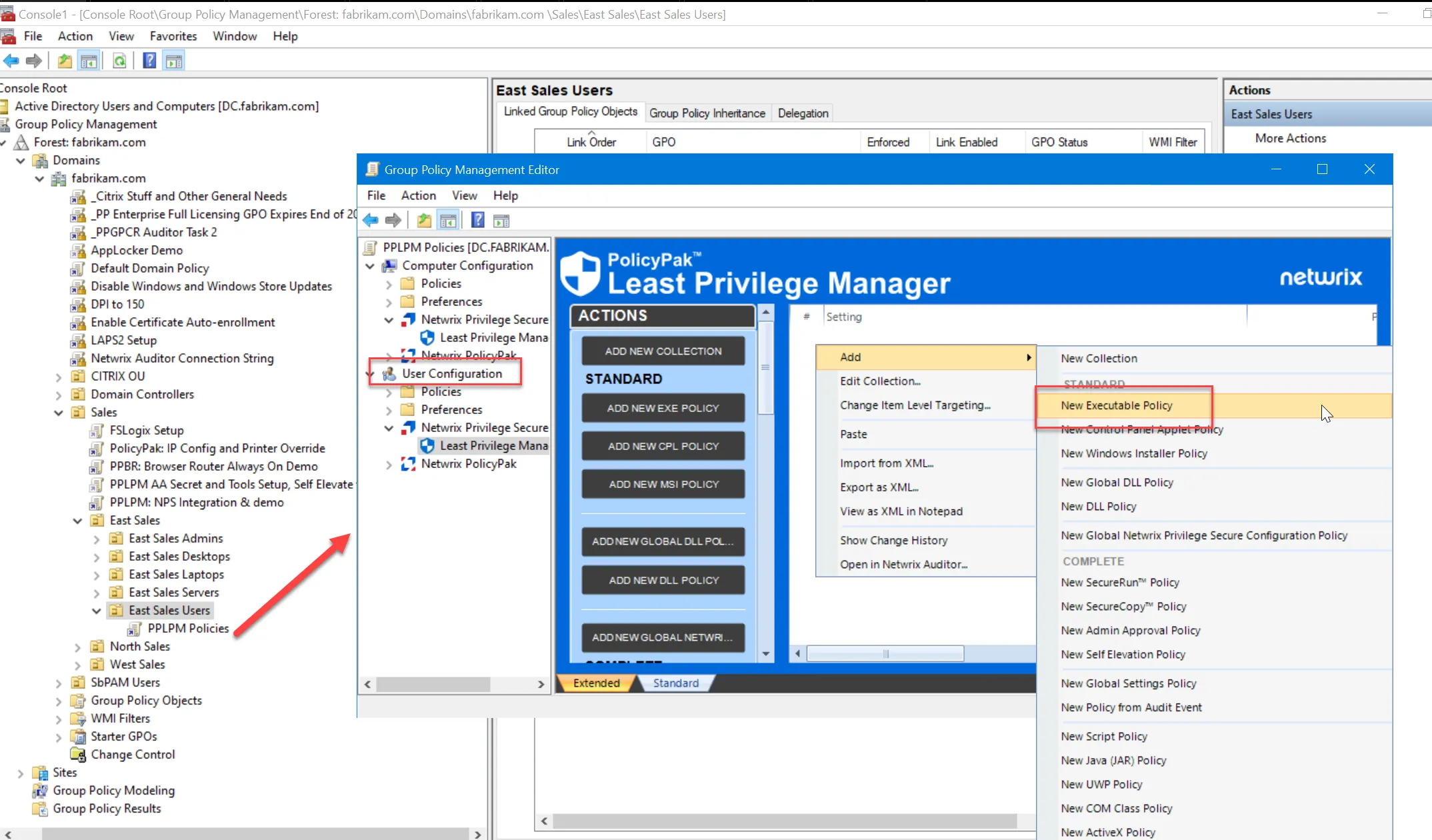Click the up-one-level folder icon in editor
Viewport: 1432px width, 840px height.
(x=424, y=220)
